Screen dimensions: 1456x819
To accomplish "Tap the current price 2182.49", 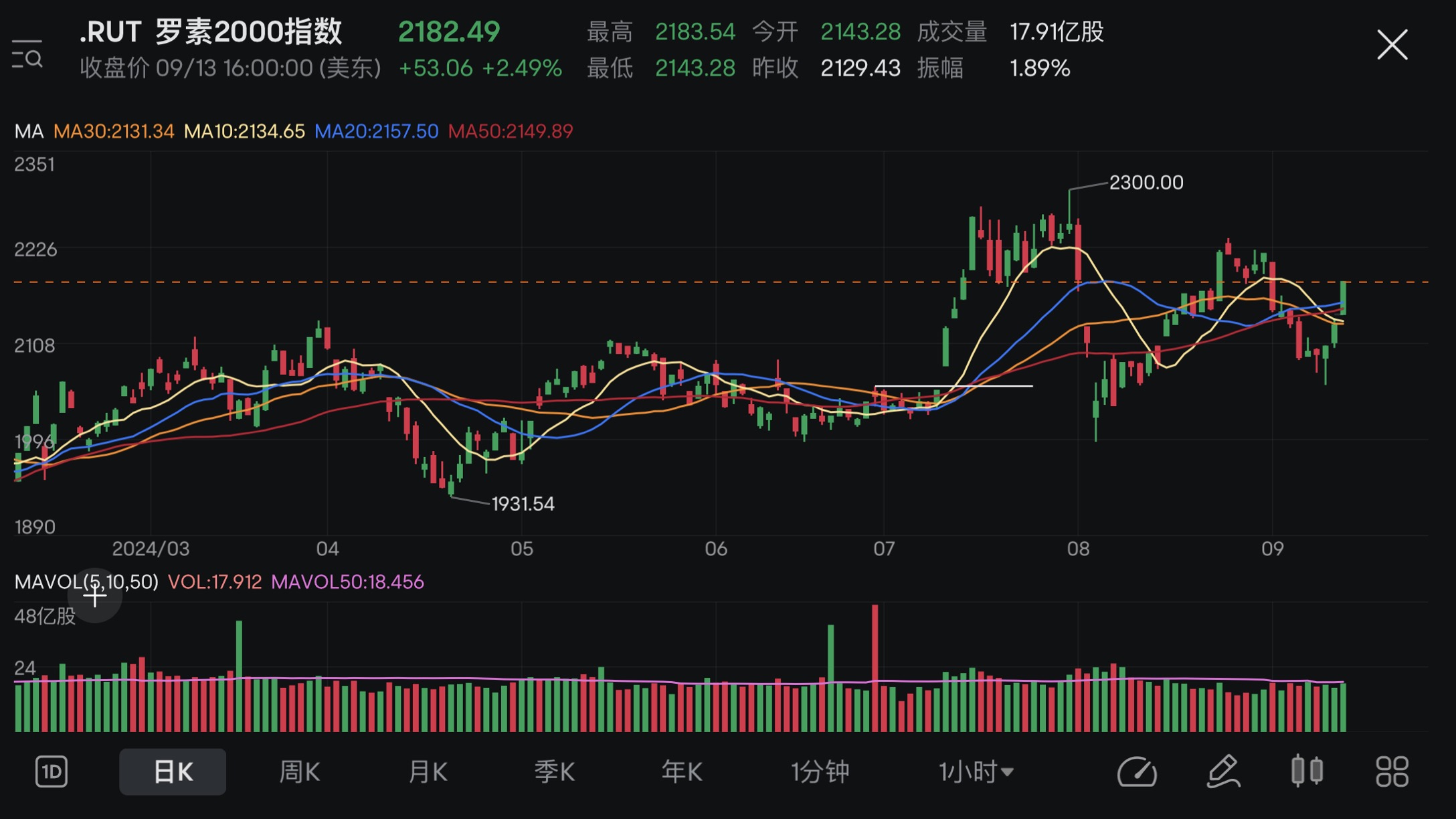I will (449, 32).
